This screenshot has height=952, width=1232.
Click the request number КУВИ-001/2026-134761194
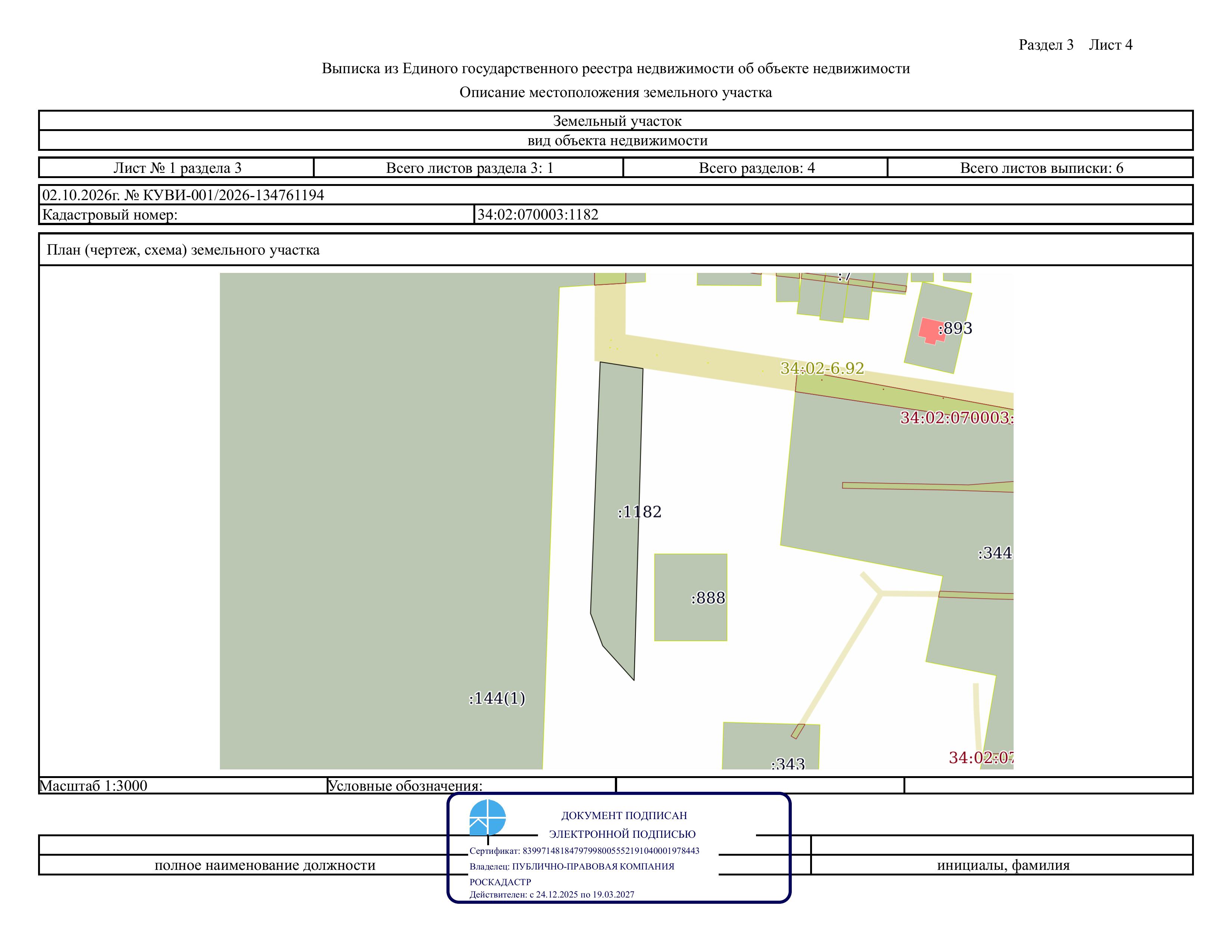(234, 195)
